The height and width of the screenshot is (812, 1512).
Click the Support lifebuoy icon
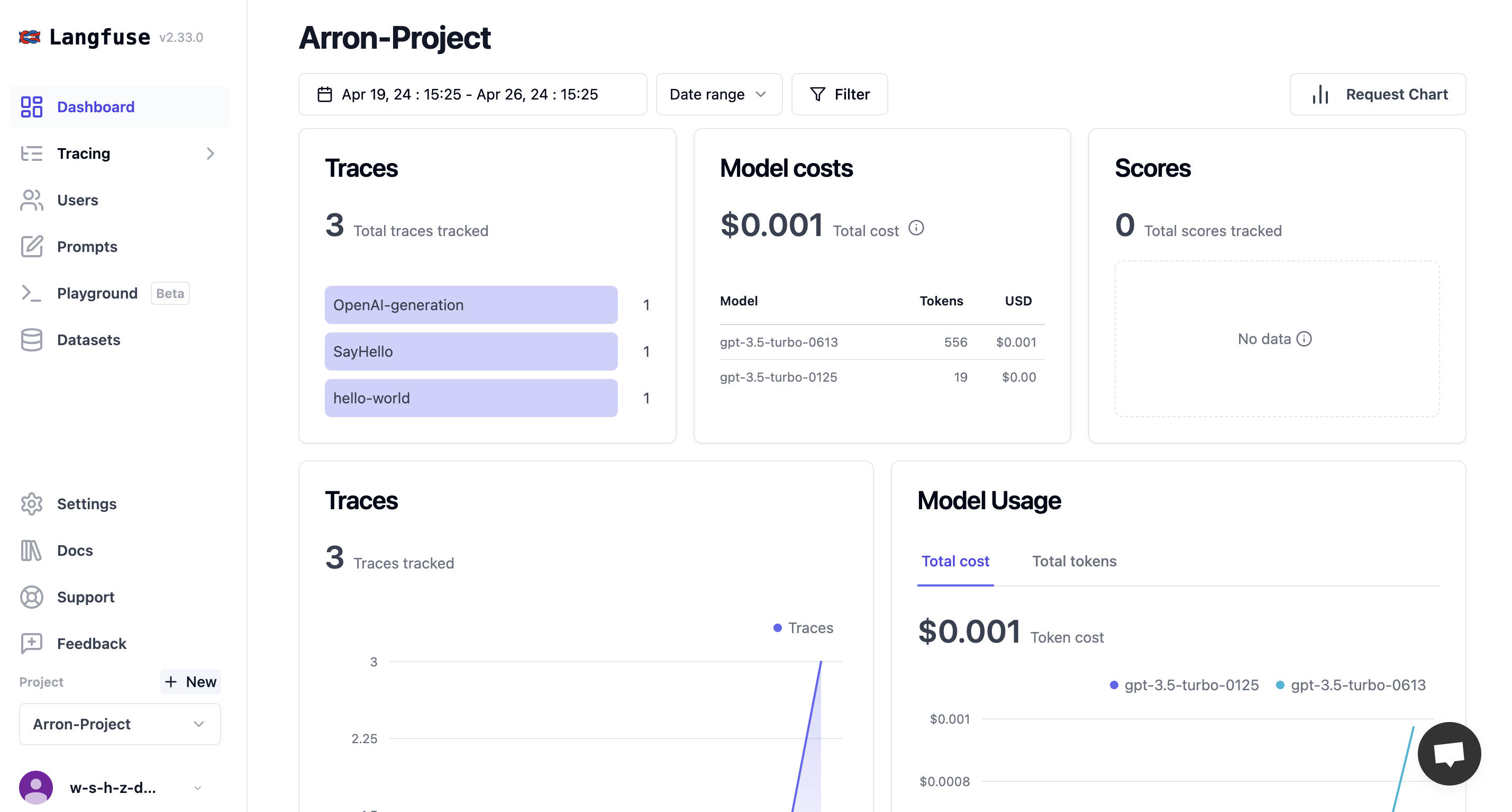32,597
